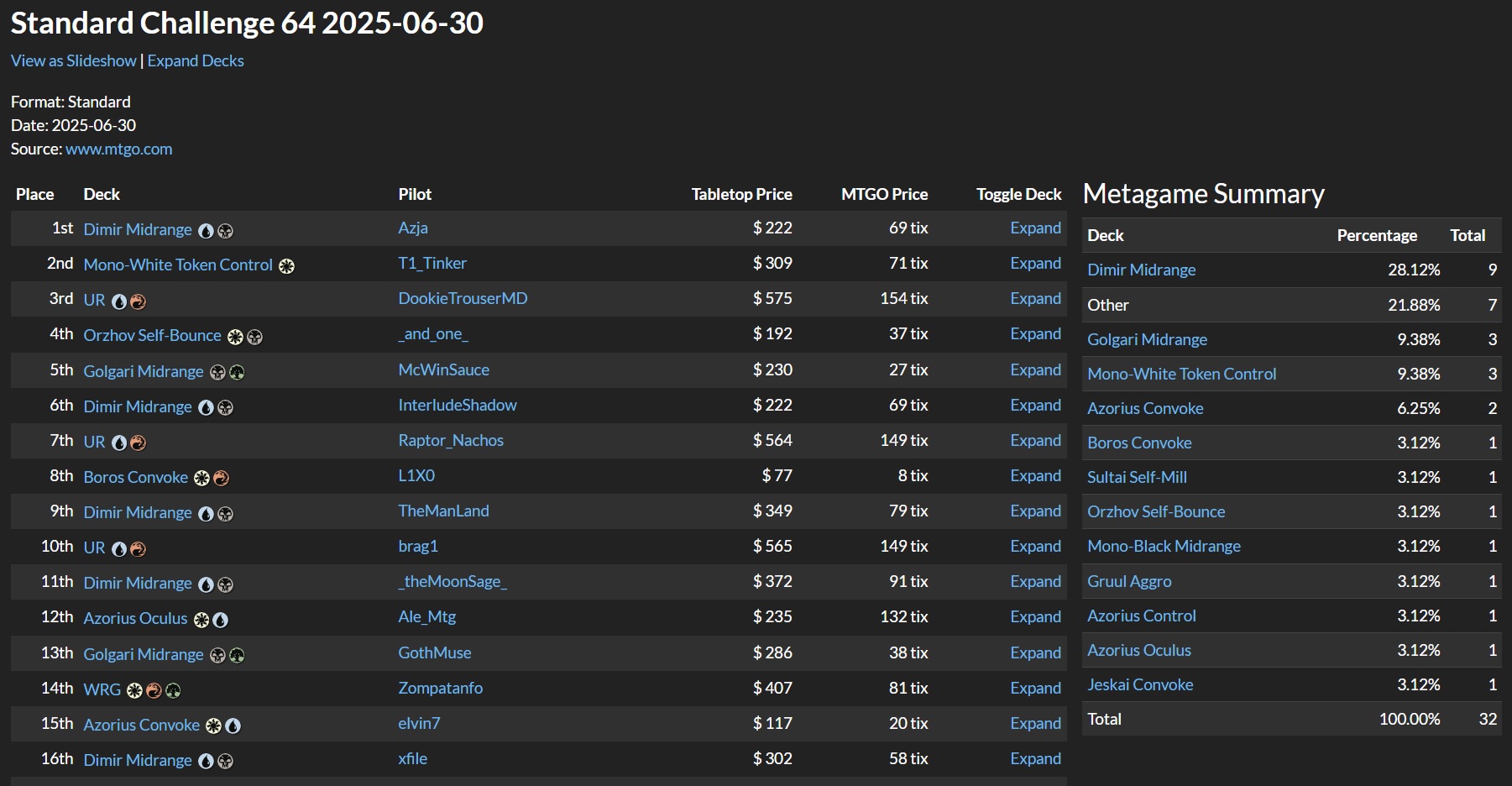
Task: Click the red mana symbol in Raptor_Nachos's UR row
Action: coord(139,443)
